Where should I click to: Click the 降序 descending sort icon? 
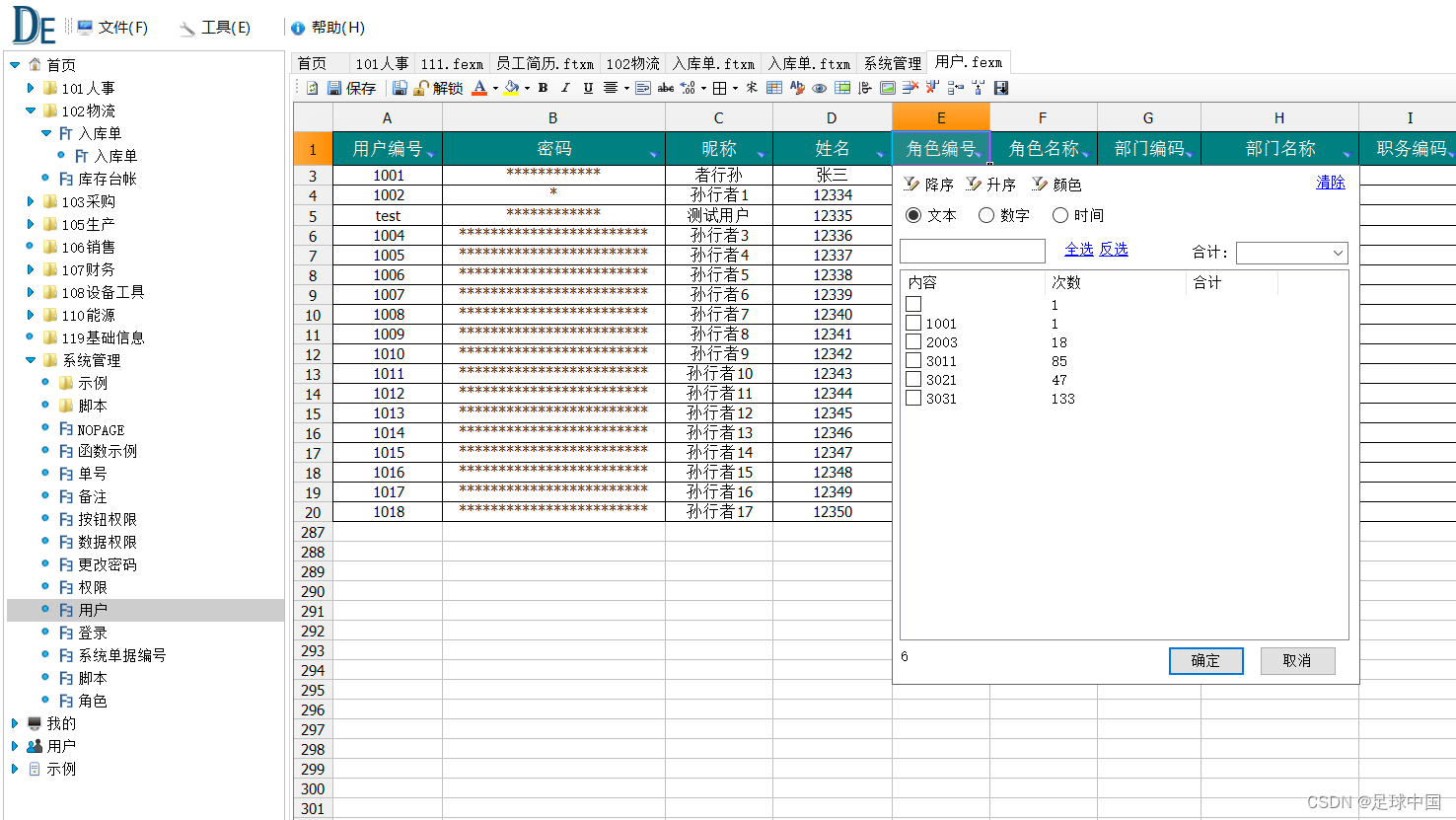[911, 184]
